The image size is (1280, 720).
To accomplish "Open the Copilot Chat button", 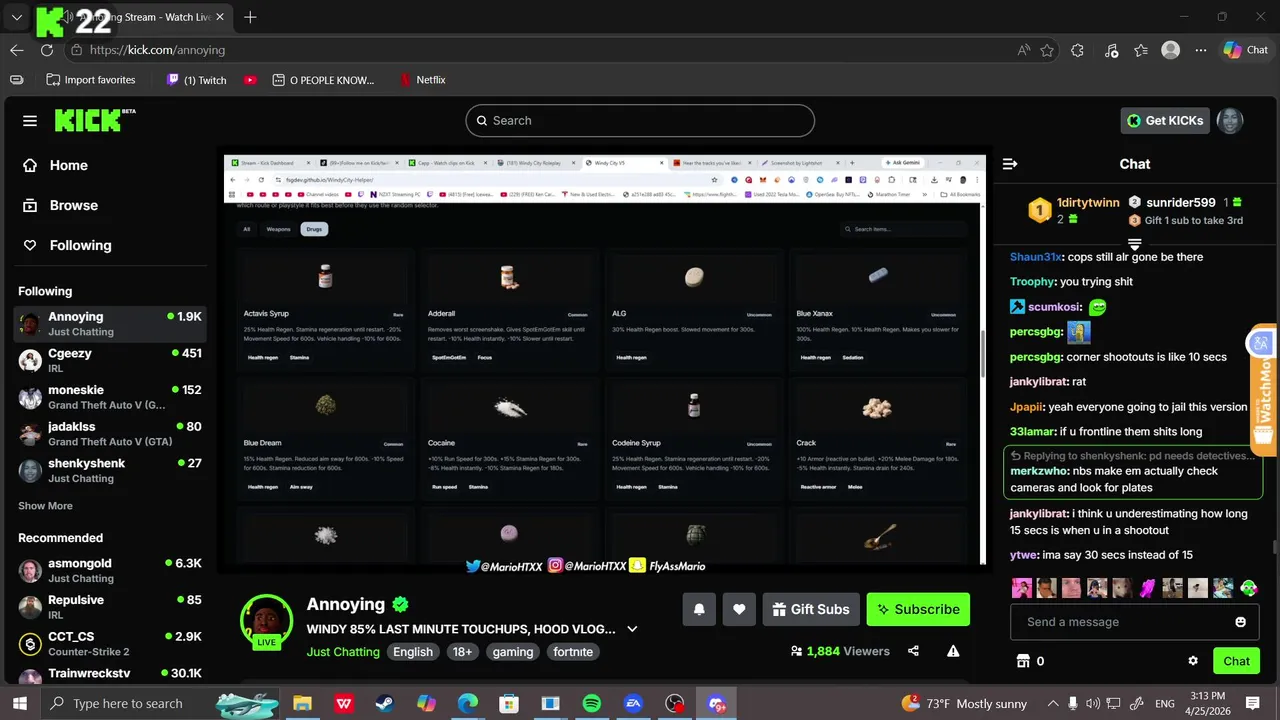I will point(1245,50).
